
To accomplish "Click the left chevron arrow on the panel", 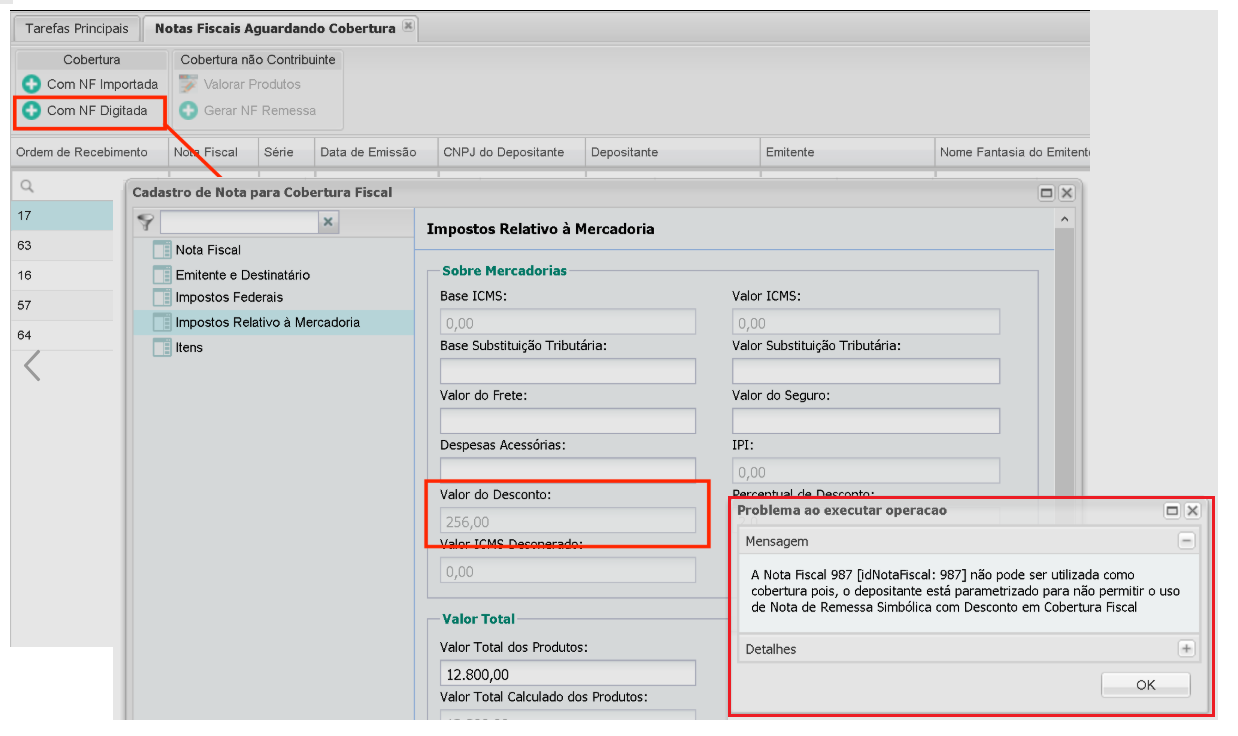I will click(x=32, y=366).
